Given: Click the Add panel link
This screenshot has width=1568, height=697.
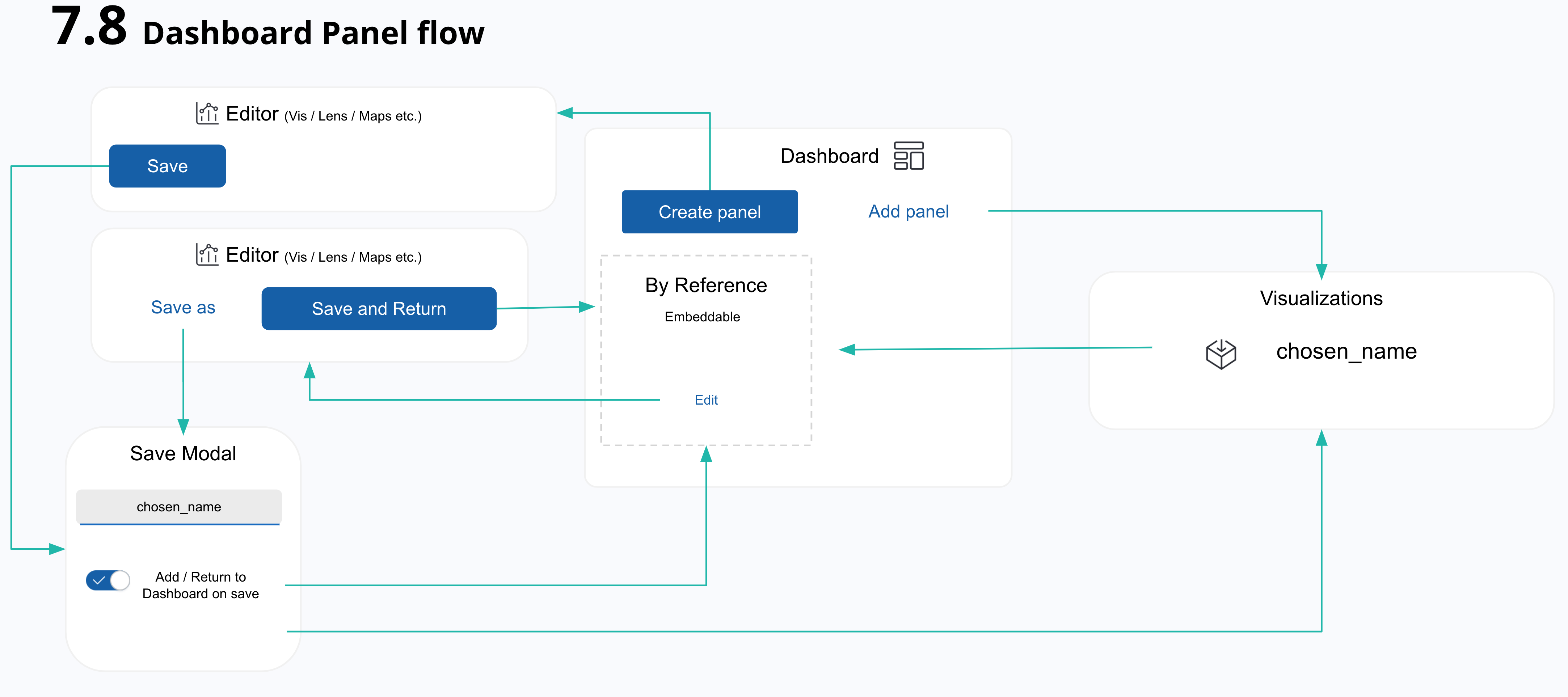Looking at the screenshot, I should pyautogui.click(x=907, y=211).
